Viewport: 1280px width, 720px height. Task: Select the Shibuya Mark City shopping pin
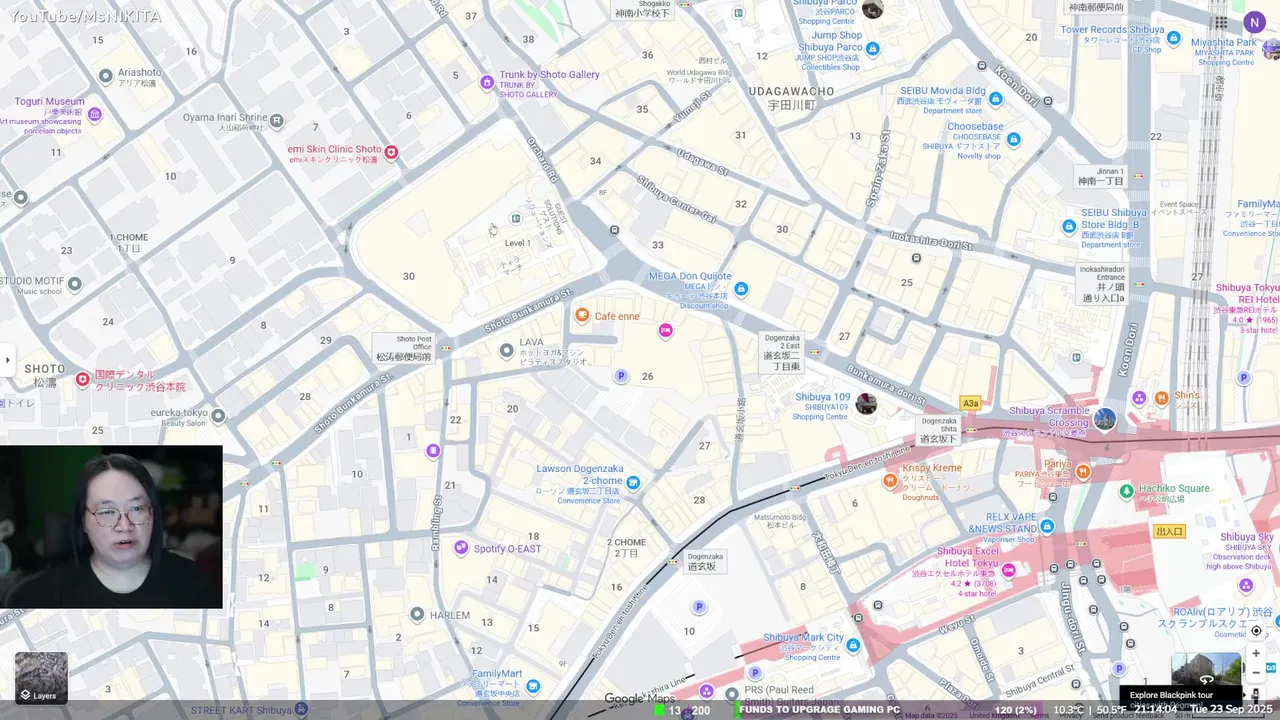[x=853, y=646]
